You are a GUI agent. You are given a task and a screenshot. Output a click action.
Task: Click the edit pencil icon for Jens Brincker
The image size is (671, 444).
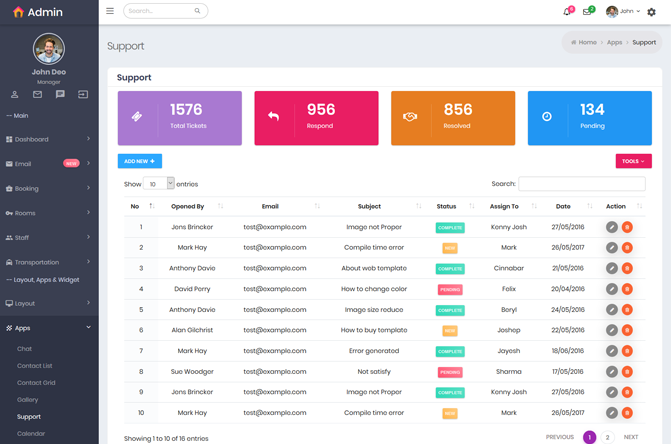611,227
